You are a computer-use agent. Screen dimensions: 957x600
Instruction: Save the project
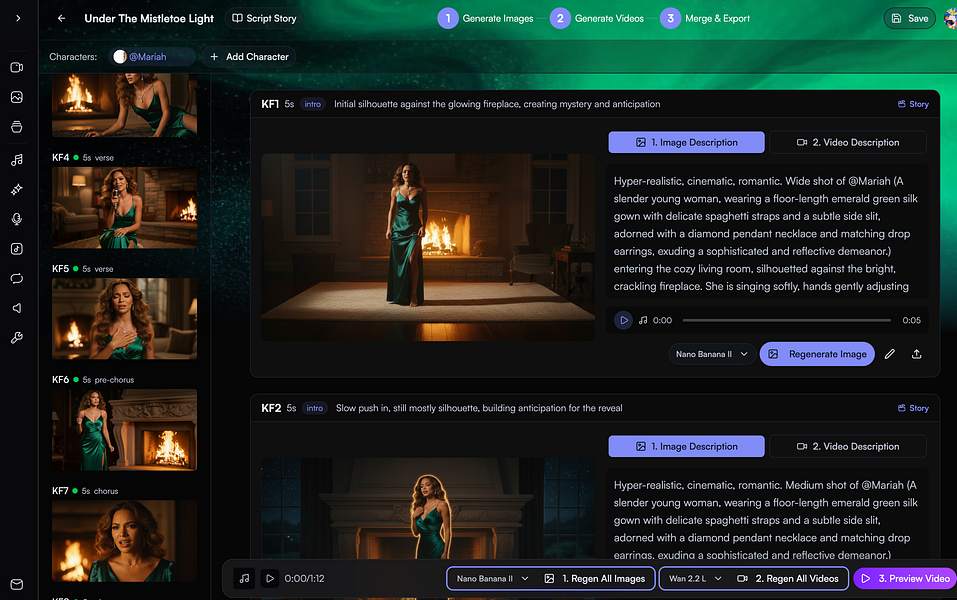[x=909, y=18]
